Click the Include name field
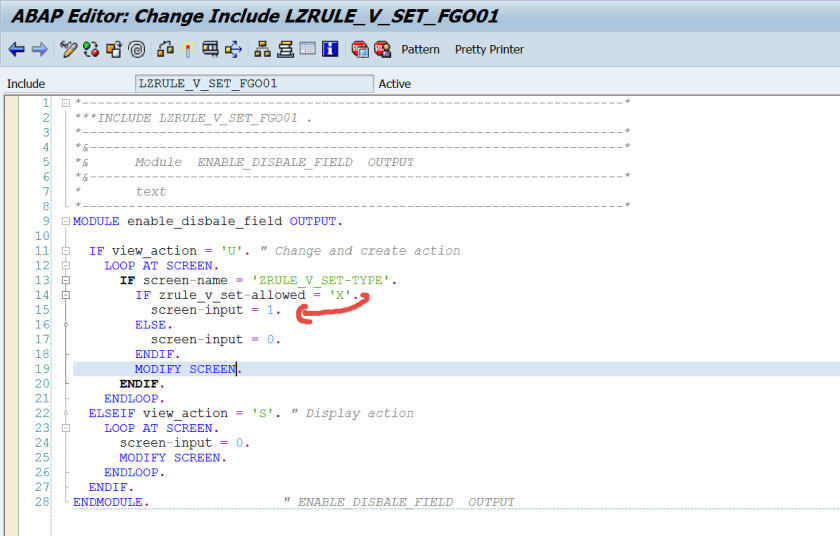Image resolution: width=840 pixels, height=536 pixels. click(254, 84)
